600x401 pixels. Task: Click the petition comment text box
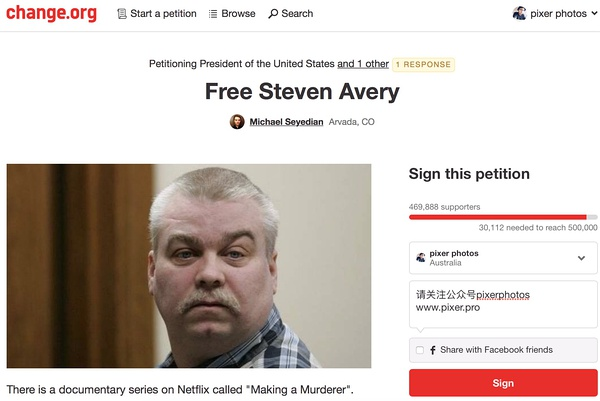tap(503, 304)
